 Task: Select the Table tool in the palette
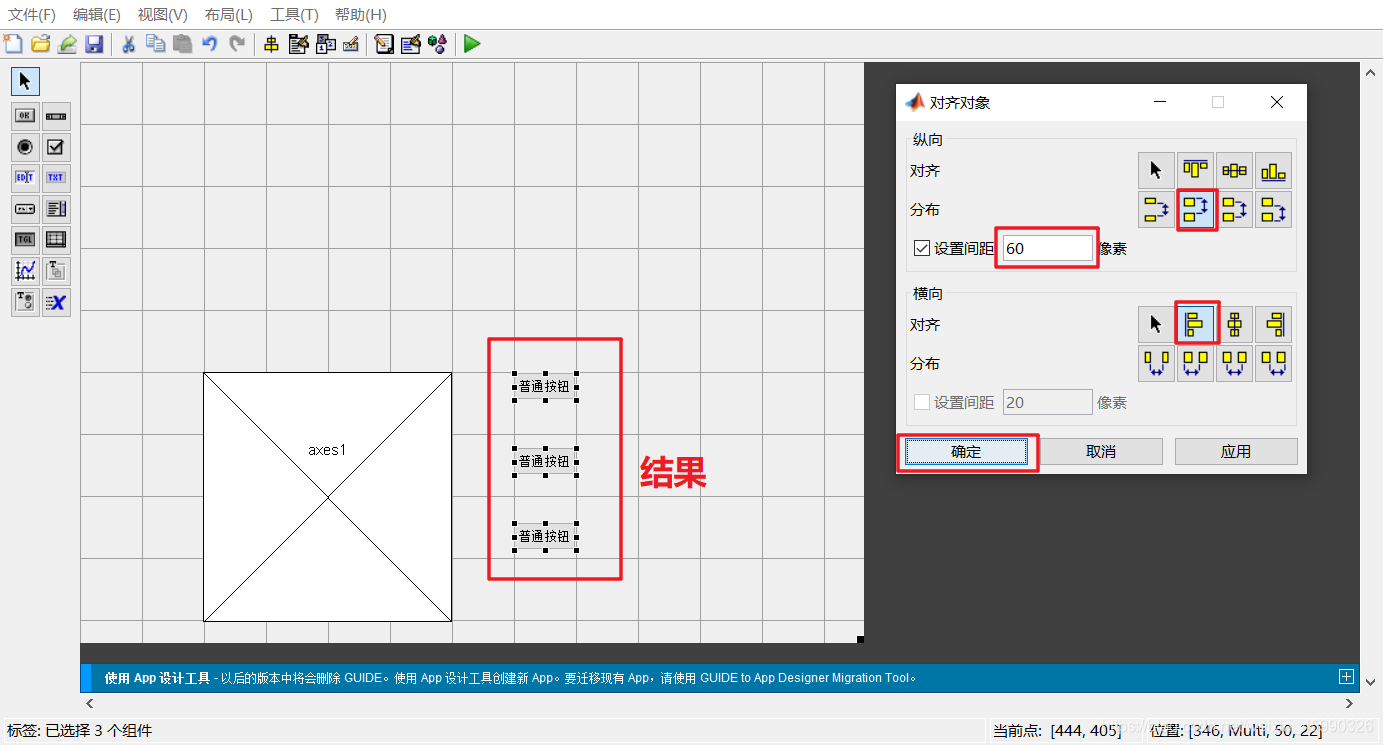[x=56, y=238]
